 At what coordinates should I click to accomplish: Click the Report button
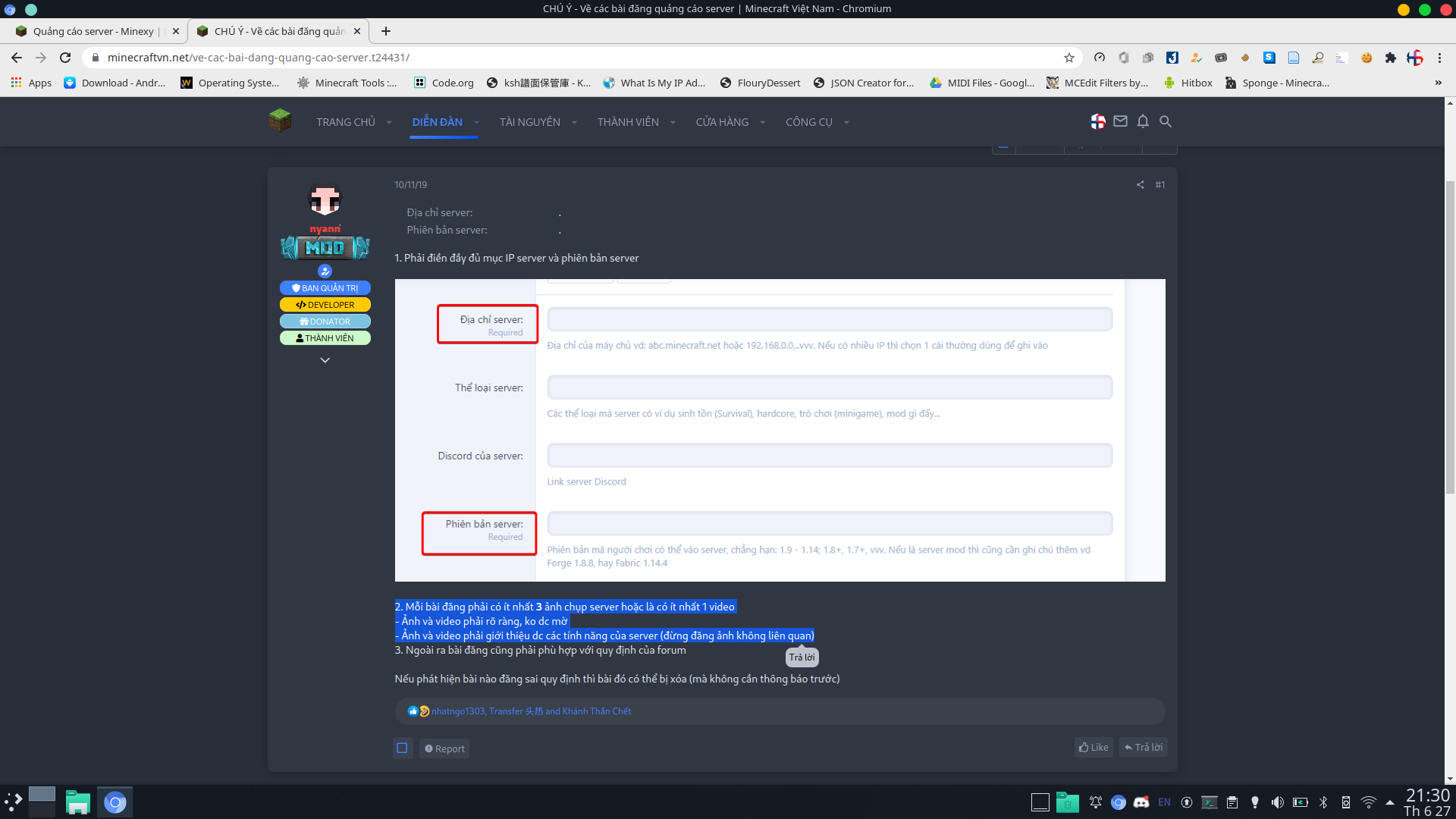coord(444,748)
